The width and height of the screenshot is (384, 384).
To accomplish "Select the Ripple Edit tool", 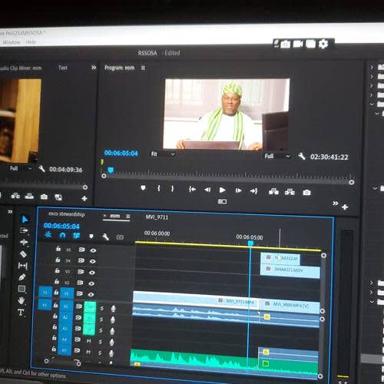I will point(23,242).
